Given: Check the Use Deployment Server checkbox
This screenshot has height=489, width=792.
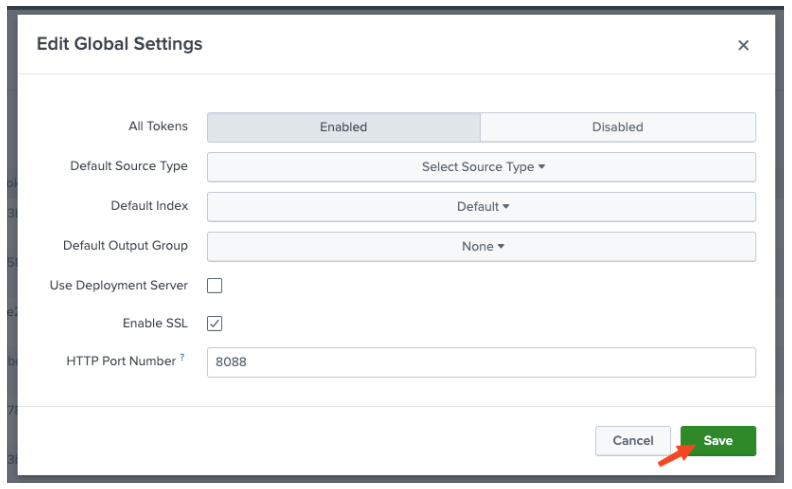Looking at the screenshot, I should point(215,286).
